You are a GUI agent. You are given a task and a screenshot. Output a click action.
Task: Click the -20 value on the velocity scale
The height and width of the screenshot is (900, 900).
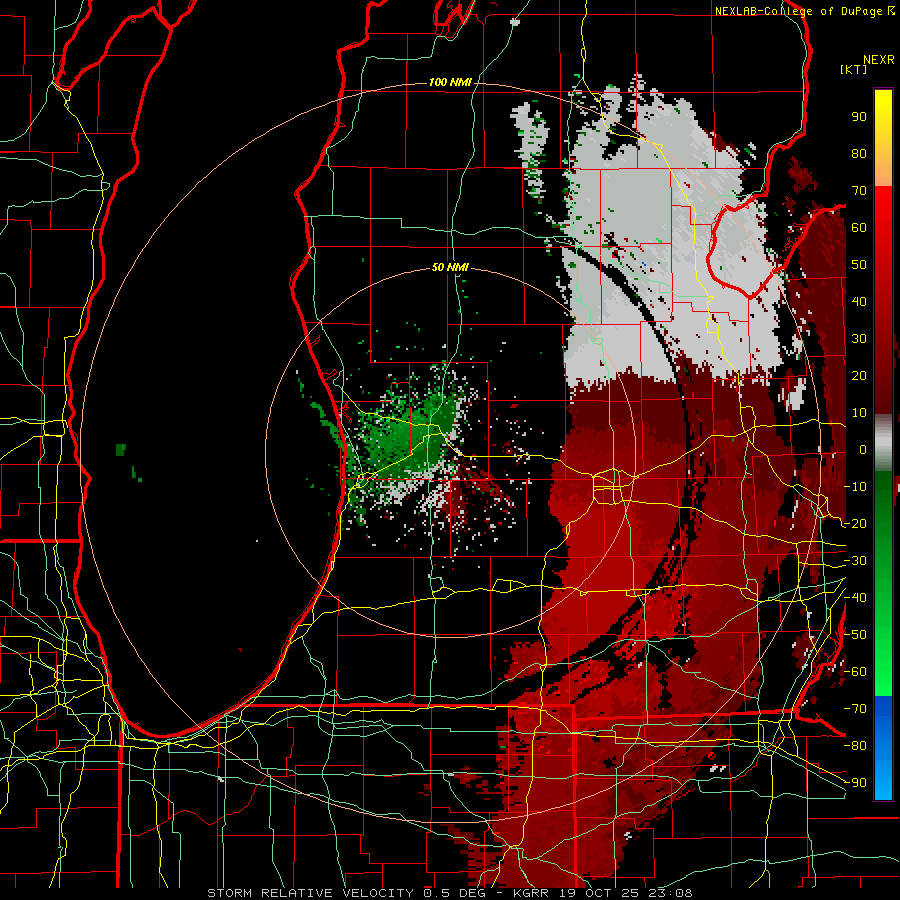click(x=855, y=523)
